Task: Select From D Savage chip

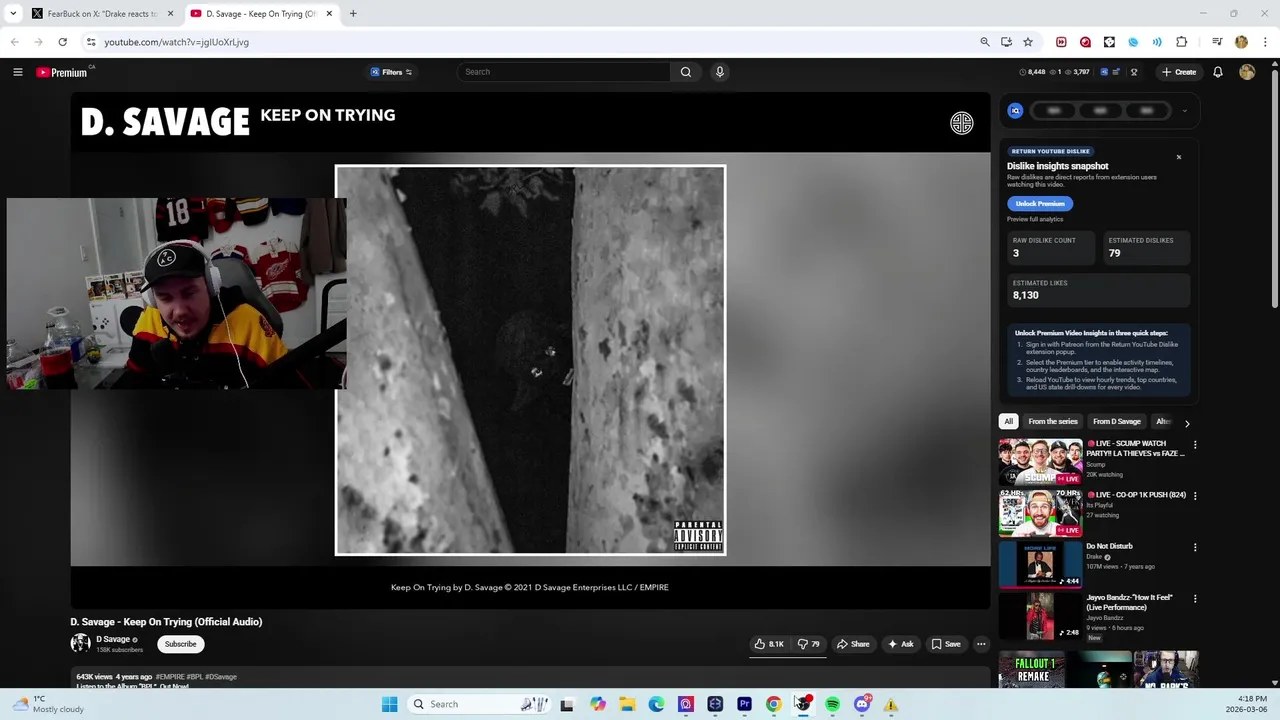Action: pyautogui.click(x=1117, y=422)
